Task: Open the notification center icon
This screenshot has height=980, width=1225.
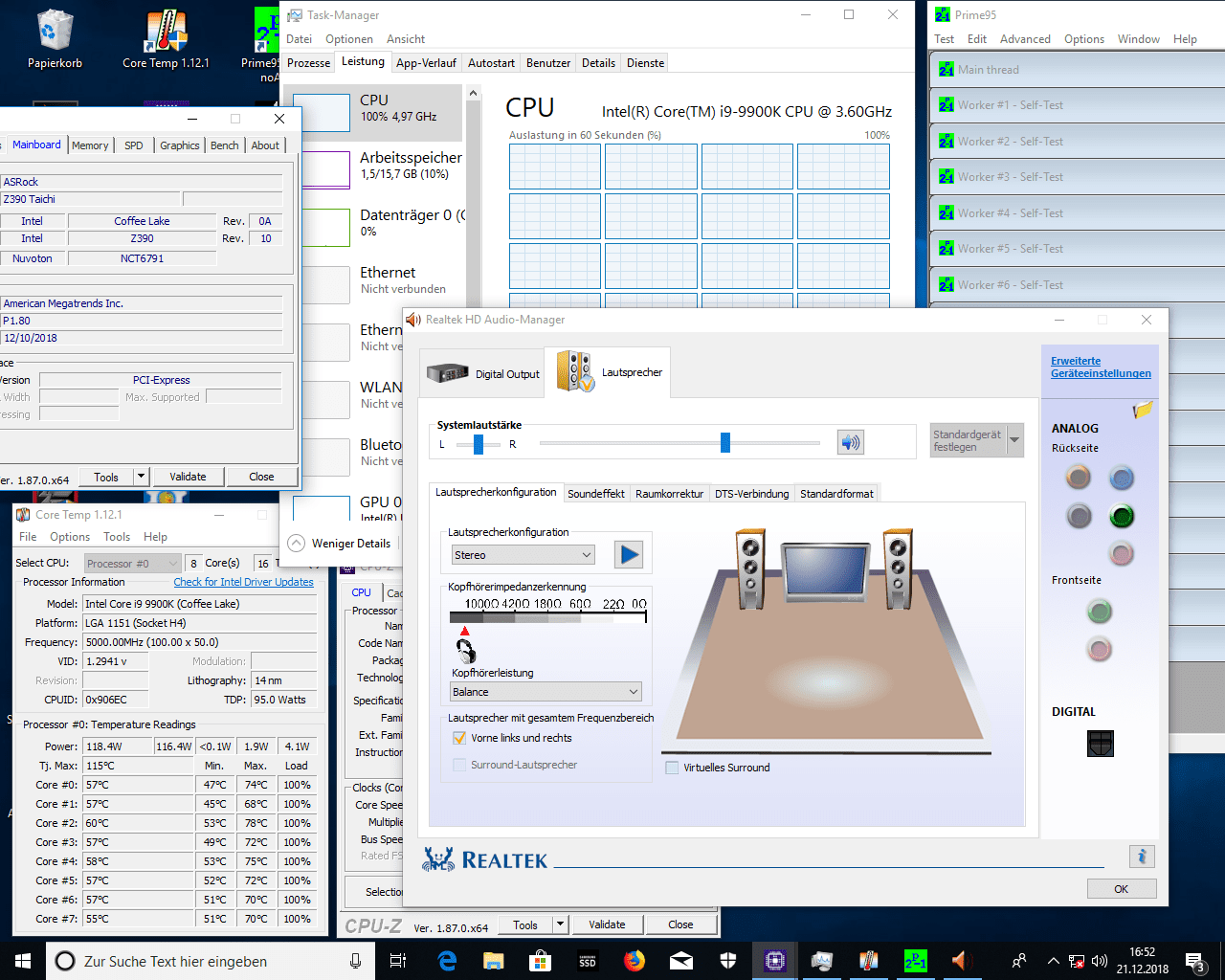Action: click(x=1196, y=961)
